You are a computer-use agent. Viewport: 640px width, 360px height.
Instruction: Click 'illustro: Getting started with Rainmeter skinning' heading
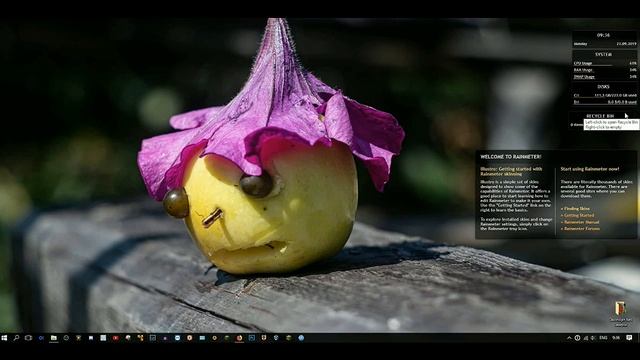point(511,171)
